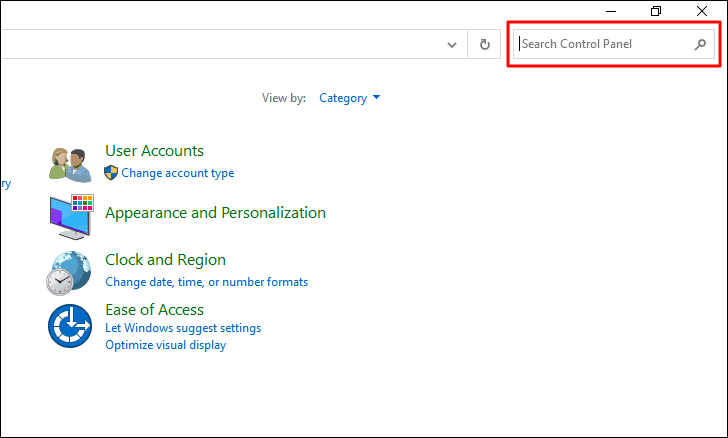Image resolution: width=728 pixels, height=438 pixels.
Task: Click the Appearance and Personalization monitor icon
Action: [x=69, y=216]
